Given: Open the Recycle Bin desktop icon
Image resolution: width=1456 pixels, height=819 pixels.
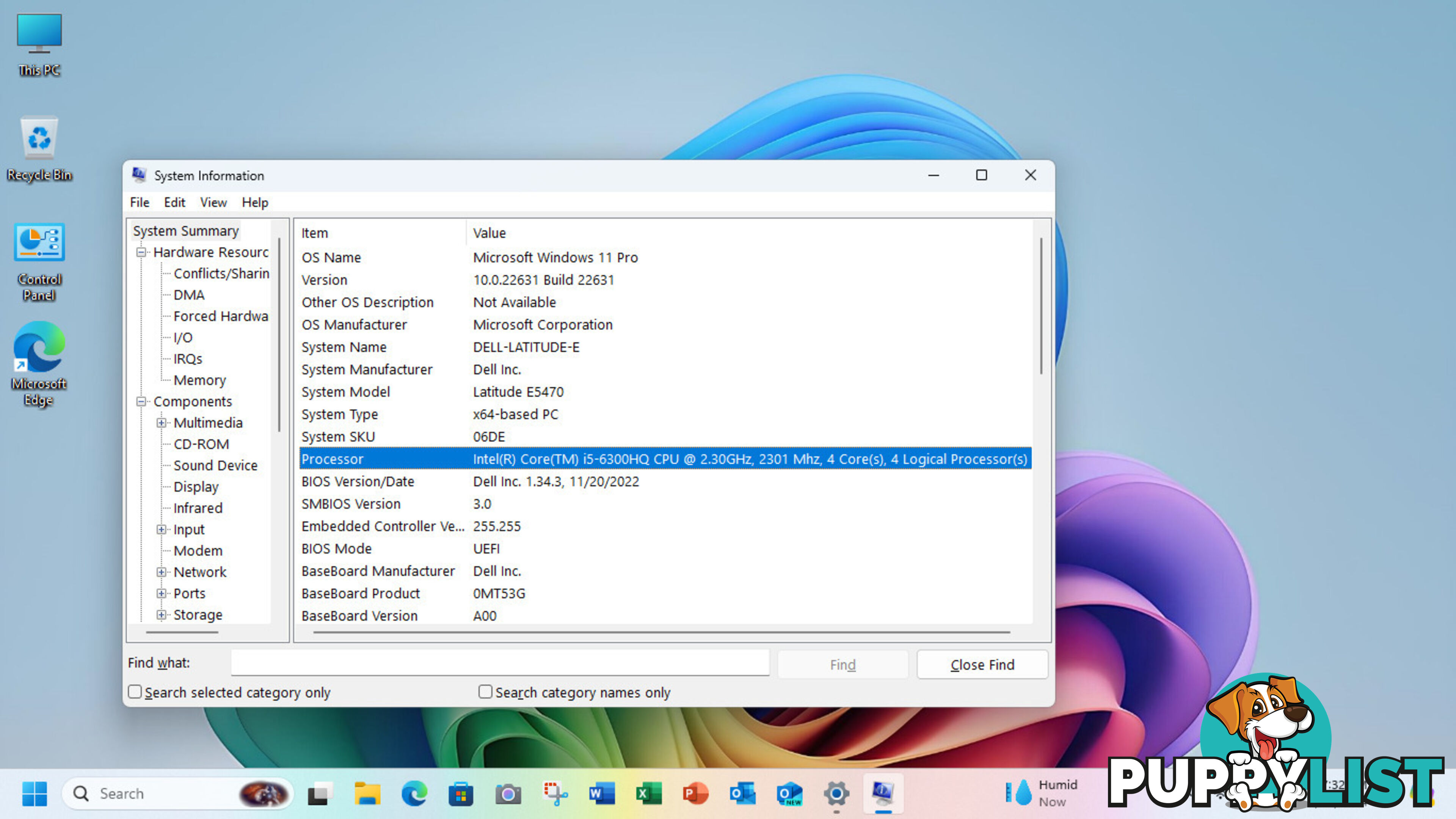Looking at the screenshot, I should point(39,149).
